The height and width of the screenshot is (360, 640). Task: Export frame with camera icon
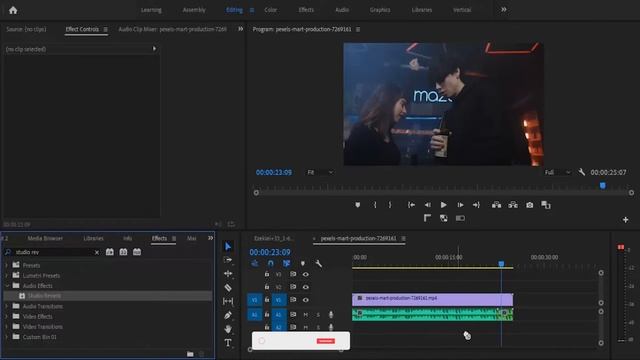tap(529, 205)
